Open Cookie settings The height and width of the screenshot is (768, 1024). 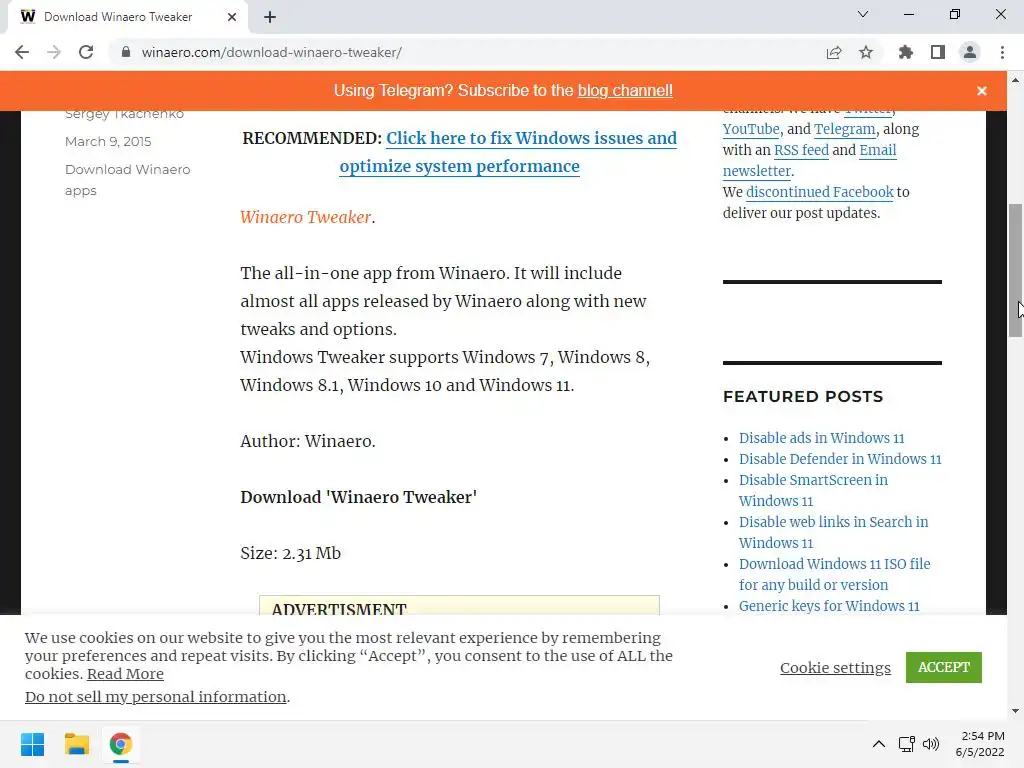coord(835,667)
